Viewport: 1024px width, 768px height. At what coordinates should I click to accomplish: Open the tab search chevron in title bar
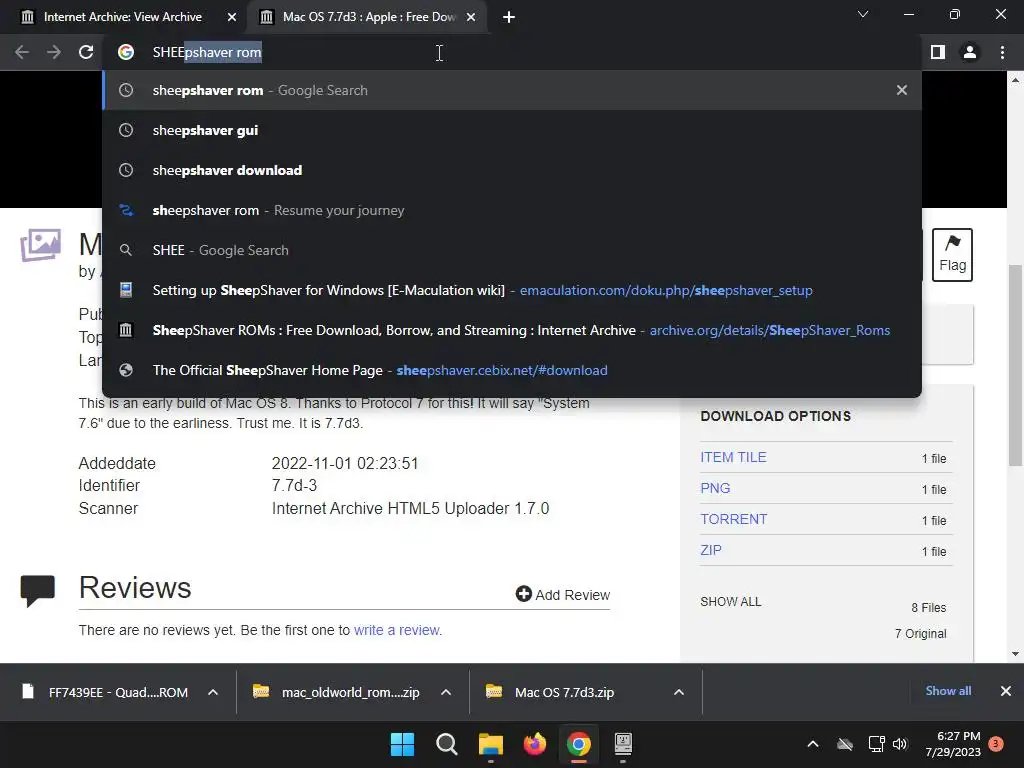pyautogui.click(x=863, y=14)
